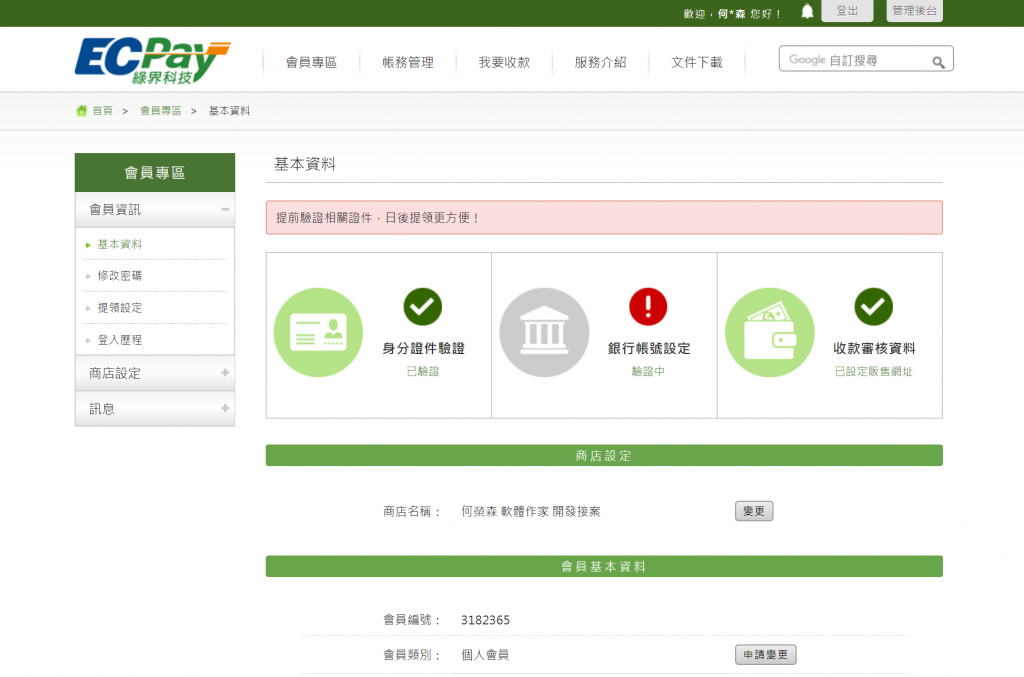Click the 身分證件驗證 title
The image size is (1024, 677).
click(423, 348)
